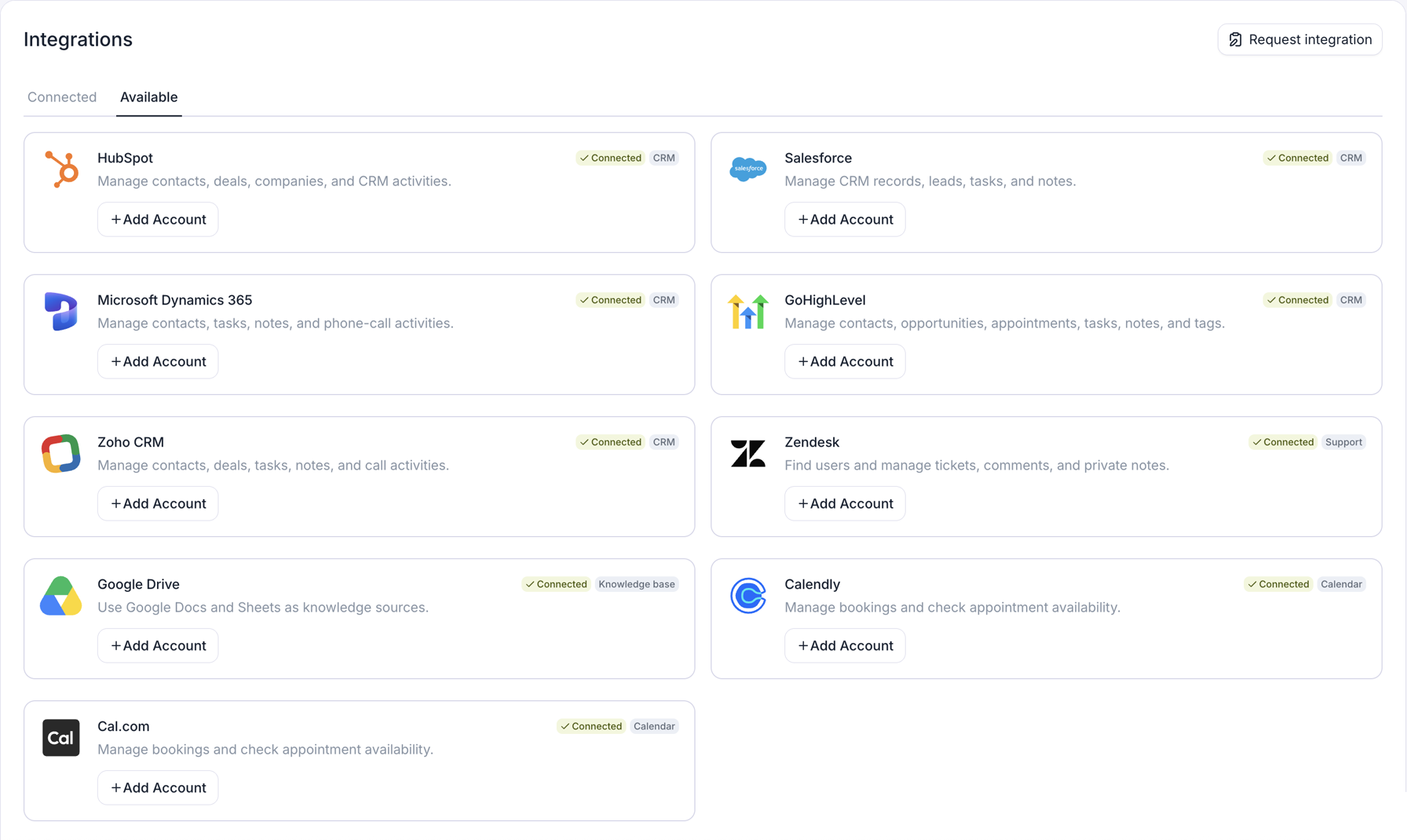Click the GoHighLevel title text
This screenshot has width=1407, height=840.
point(824,300)
